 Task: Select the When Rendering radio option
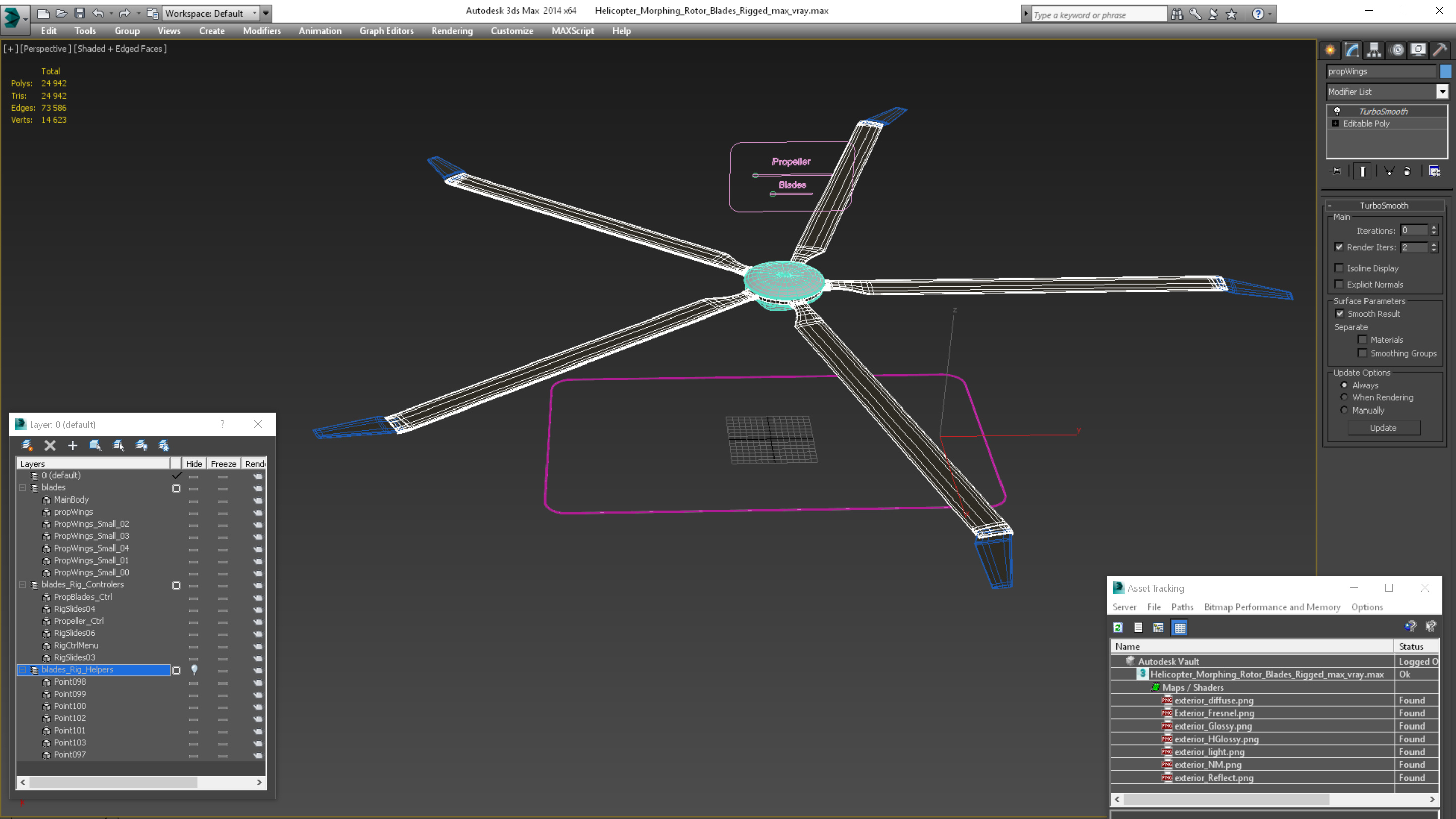pyautogui.click(x=1345, y=397)
